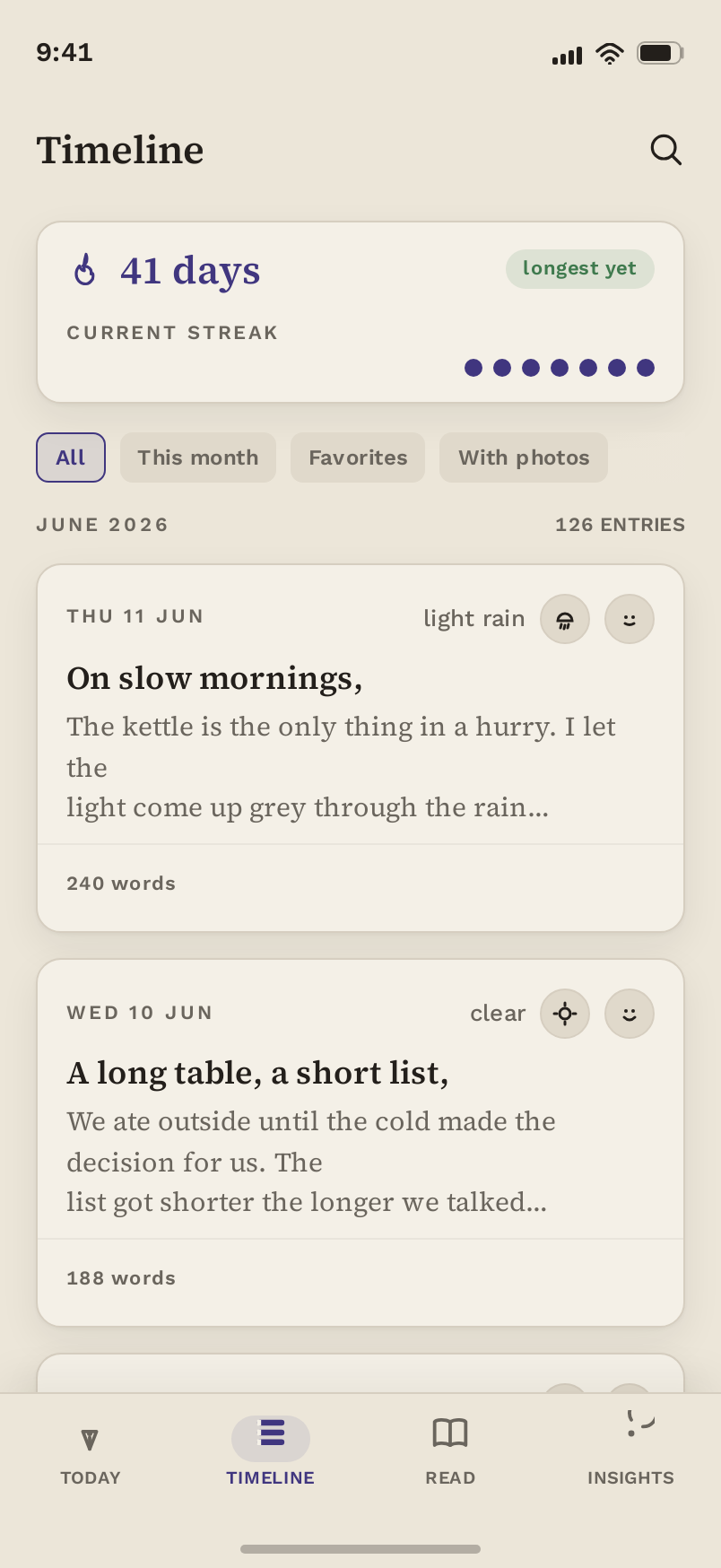Viewport: 721px width, 1568px height.
Task: Go to the Insights tab
Action: (x=630, y=1448)
